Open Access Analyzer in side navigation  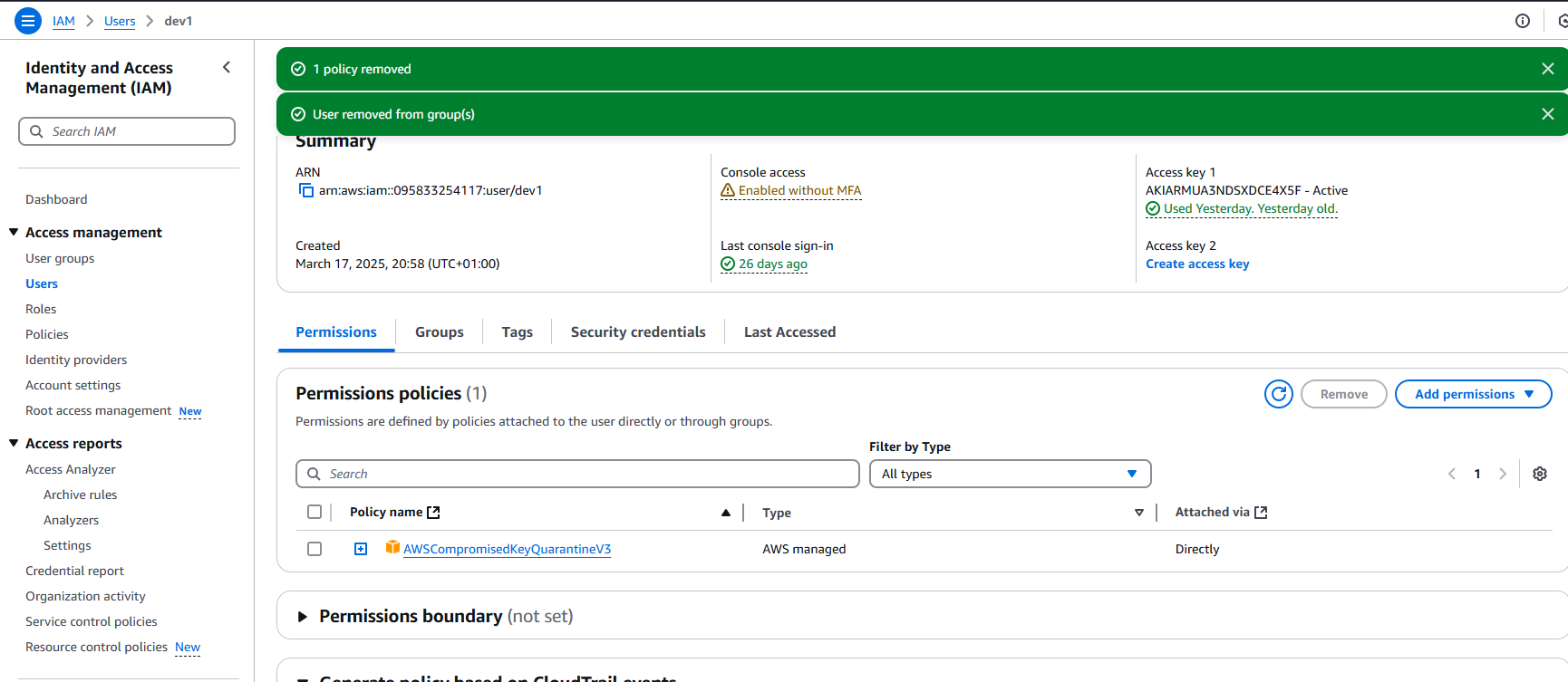[71, 469]
